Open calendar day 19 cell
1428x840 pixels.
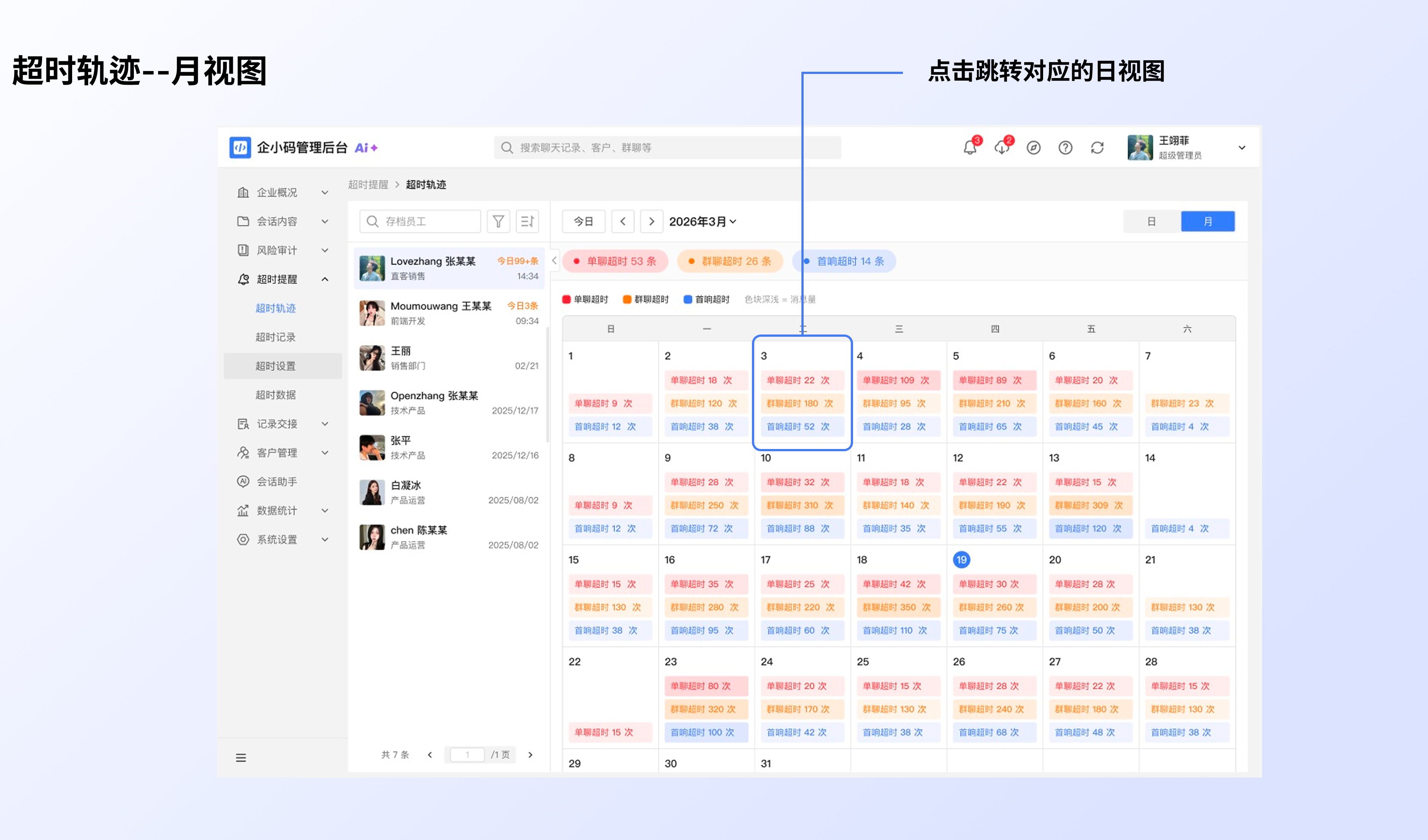coord(994,596)
